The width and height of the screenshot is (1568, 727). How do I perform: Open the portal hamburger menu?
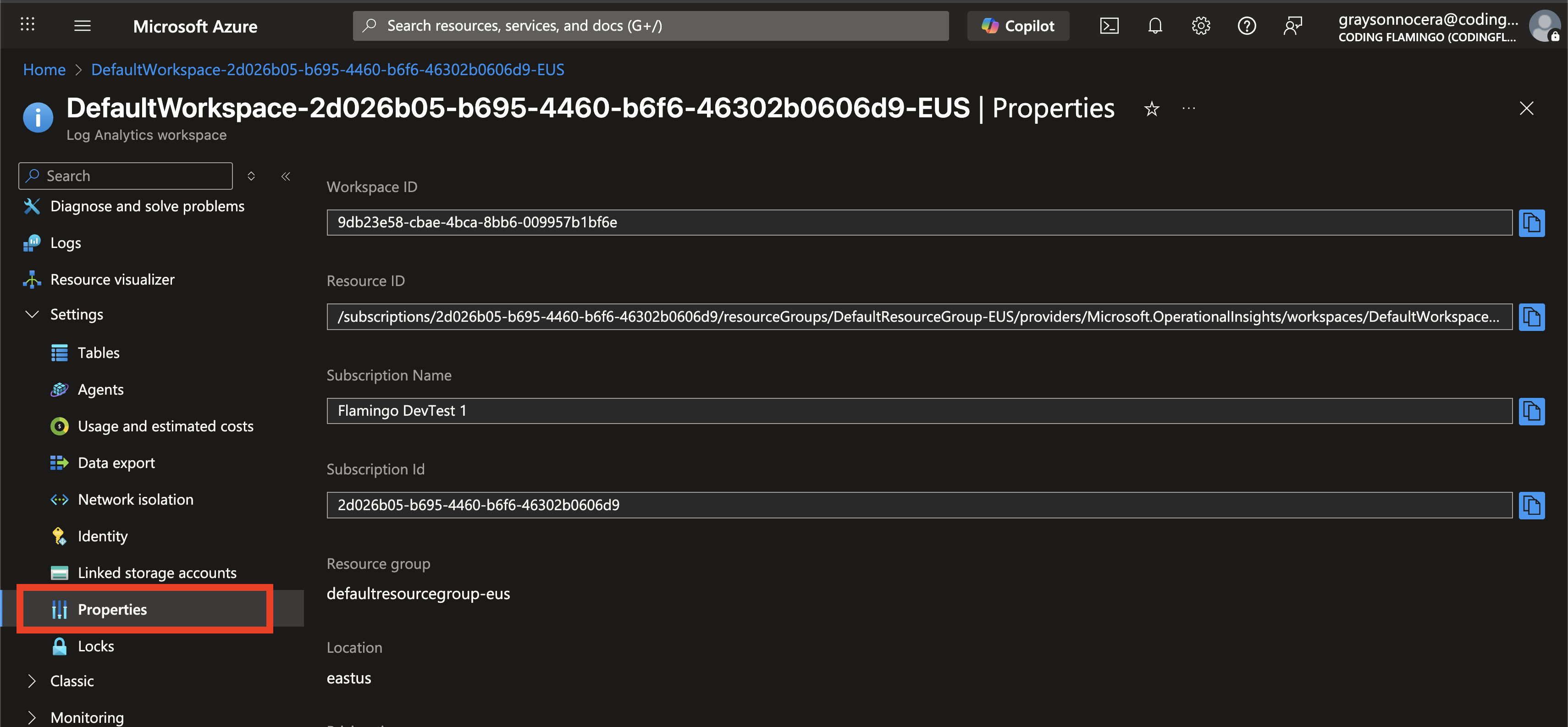(82, 26)
